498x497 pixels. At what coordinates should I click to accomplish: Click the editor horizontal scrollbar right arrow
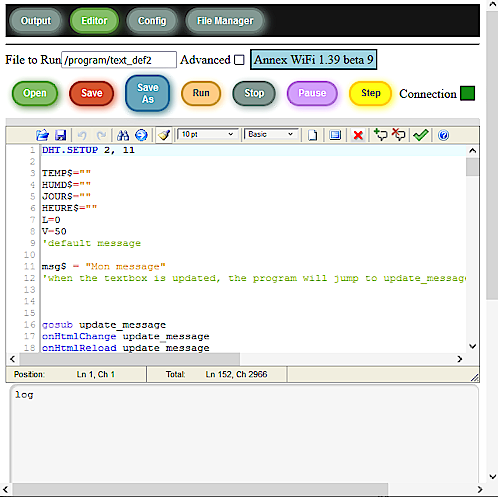point(460,359)
